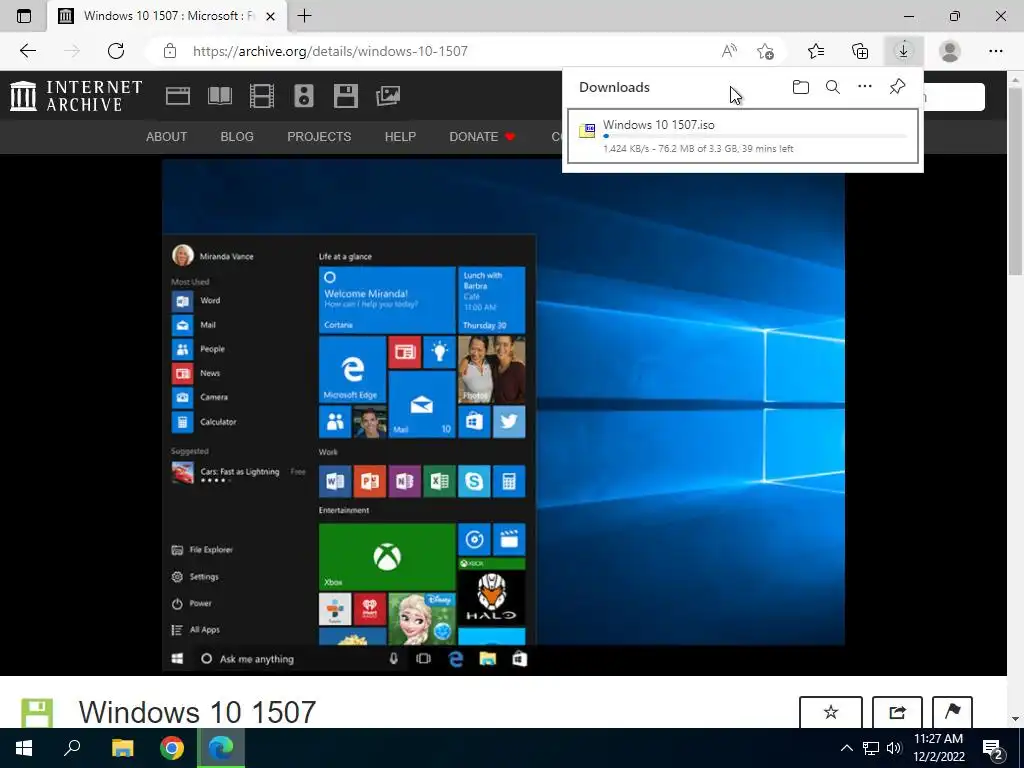Viewport: 1024px width, 768px height.
Task: Open the network status tray icon
Action: pos(871,748)
